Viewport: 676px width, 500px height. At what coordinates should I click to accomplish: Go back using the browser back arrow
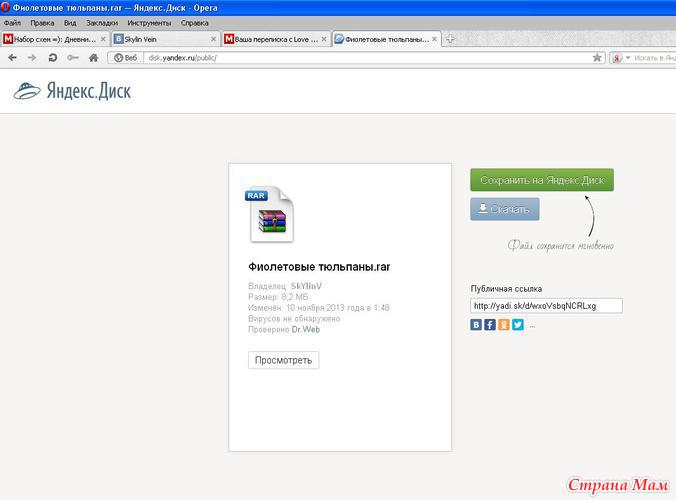(13, 57)
